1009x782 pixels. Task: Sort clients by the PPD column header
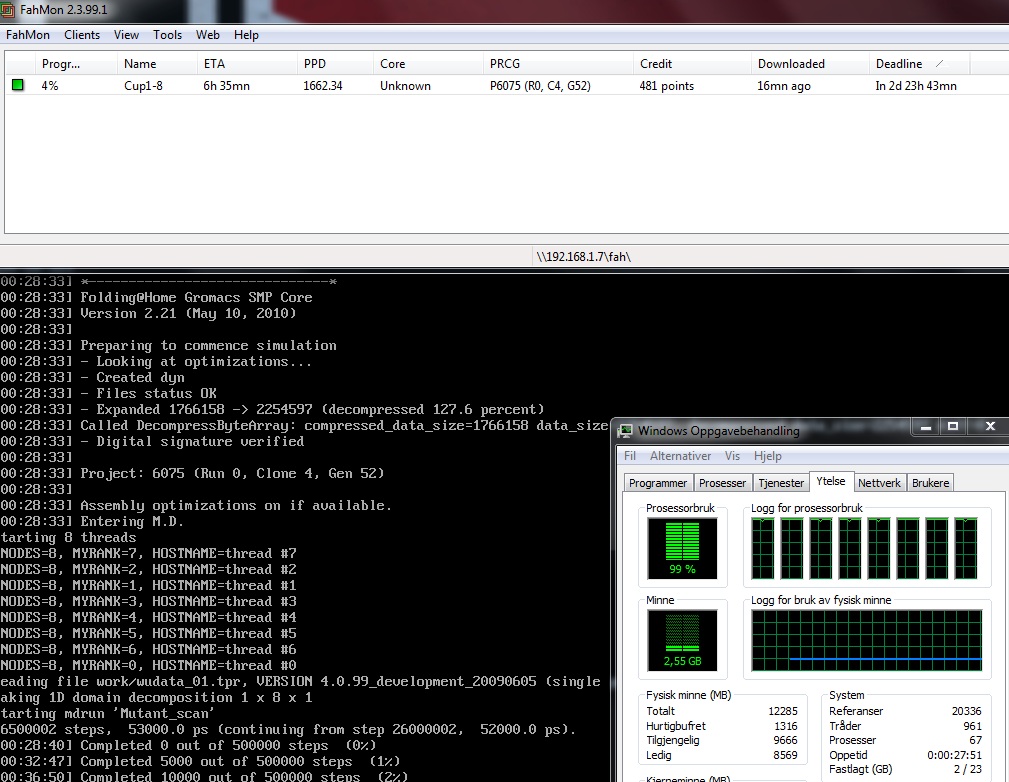(315, 64)
